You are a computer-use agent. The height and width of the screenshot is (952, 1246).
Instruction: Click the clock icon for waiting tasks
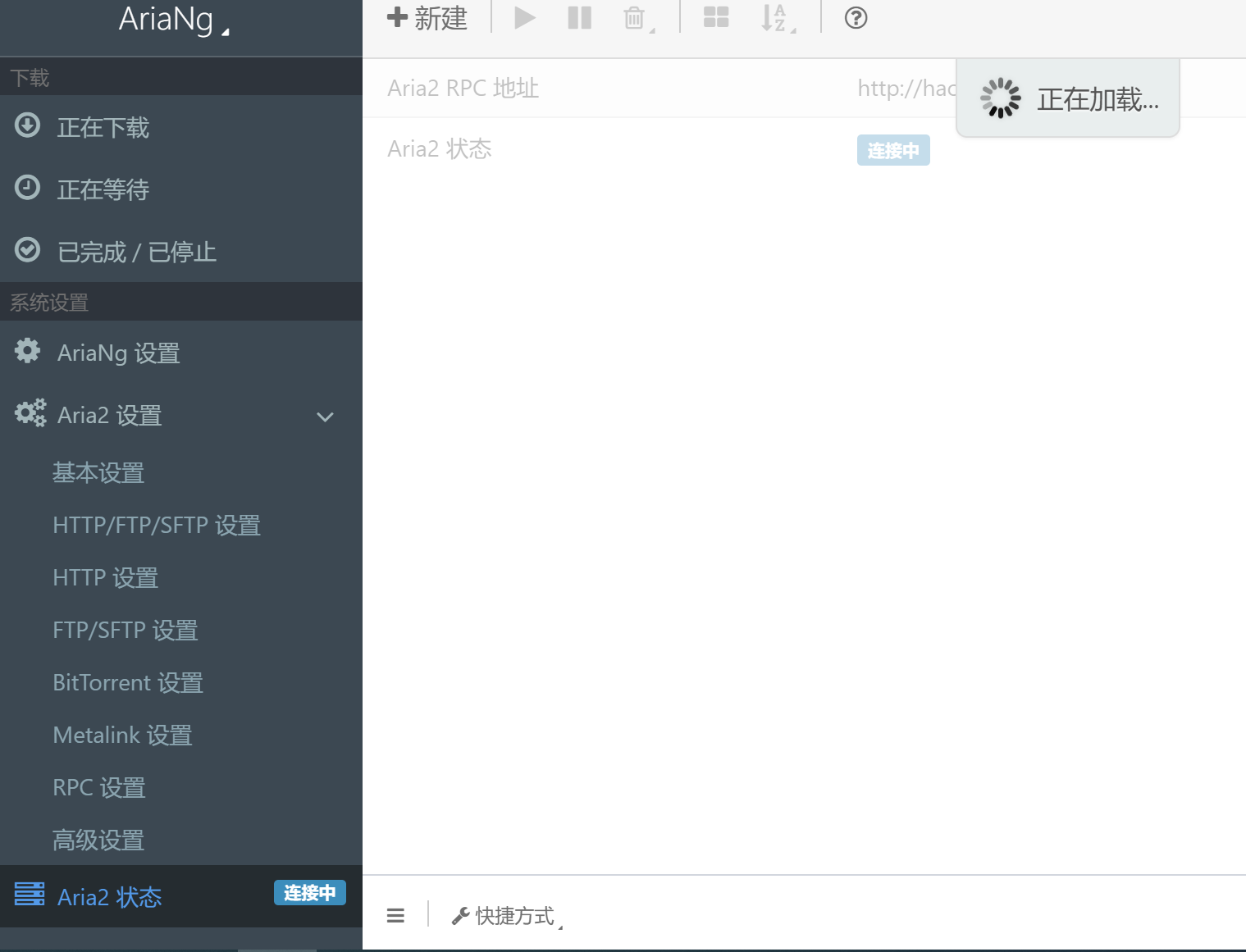click(28, 188)
